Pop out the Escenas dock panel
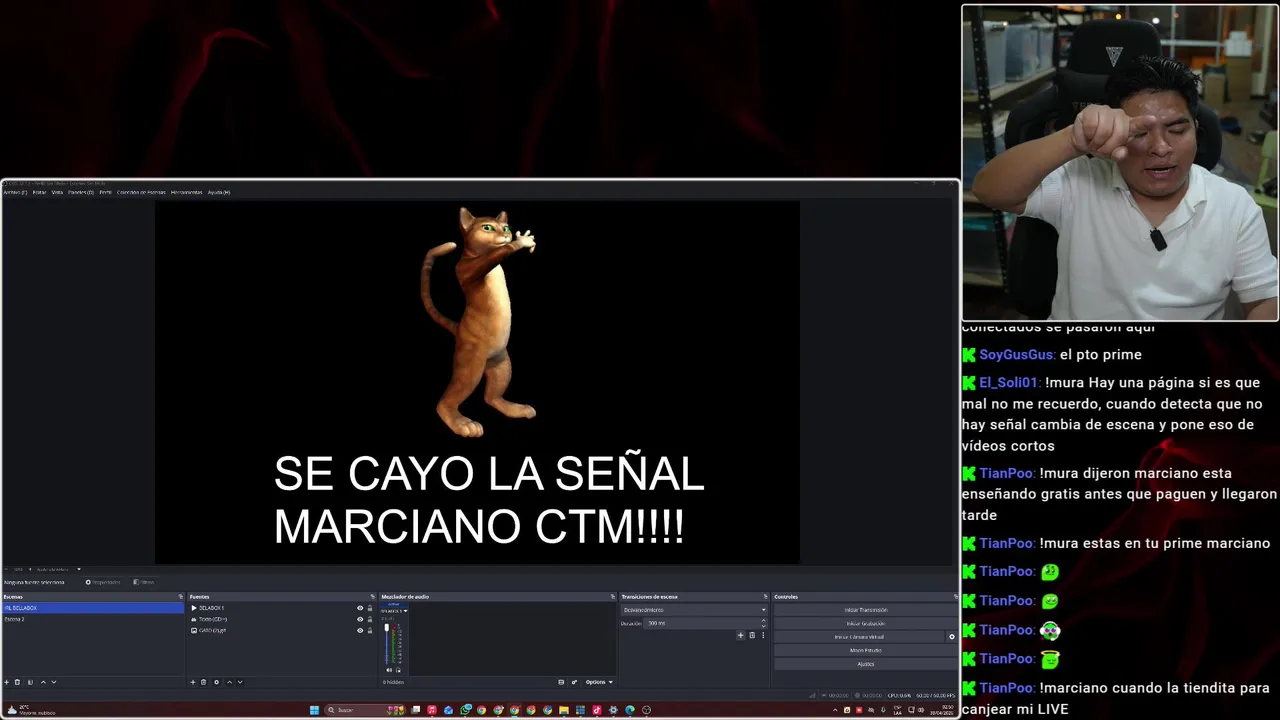 click(x=181, y=597)
